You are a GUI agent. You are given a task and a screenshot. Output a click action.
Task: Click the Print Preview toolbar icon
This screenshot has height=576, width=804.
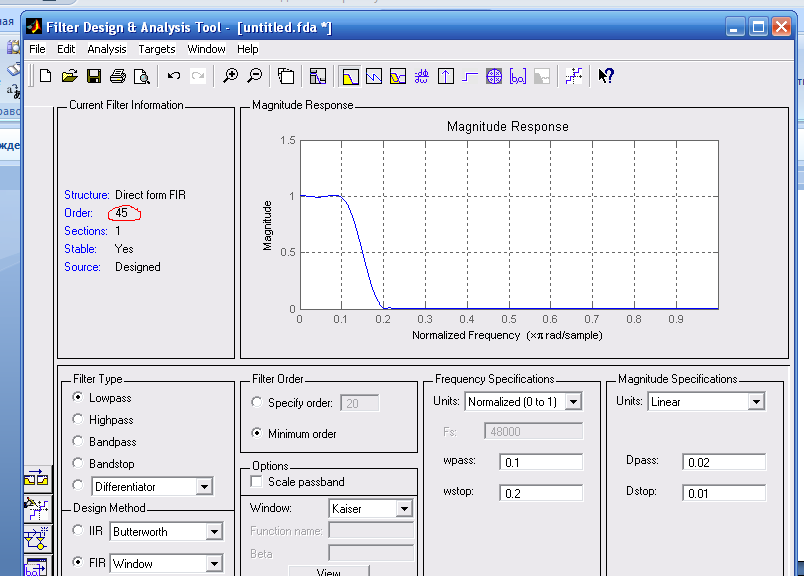coord(142,75)
